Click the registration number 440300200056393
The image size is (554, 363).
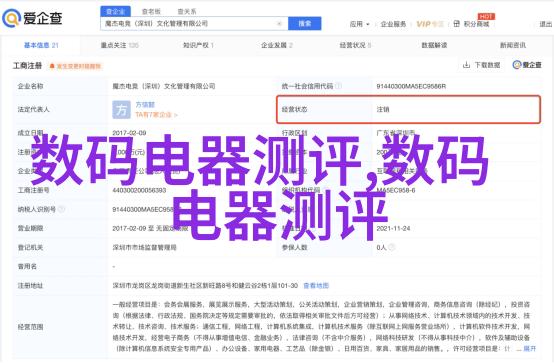(139, 190)
